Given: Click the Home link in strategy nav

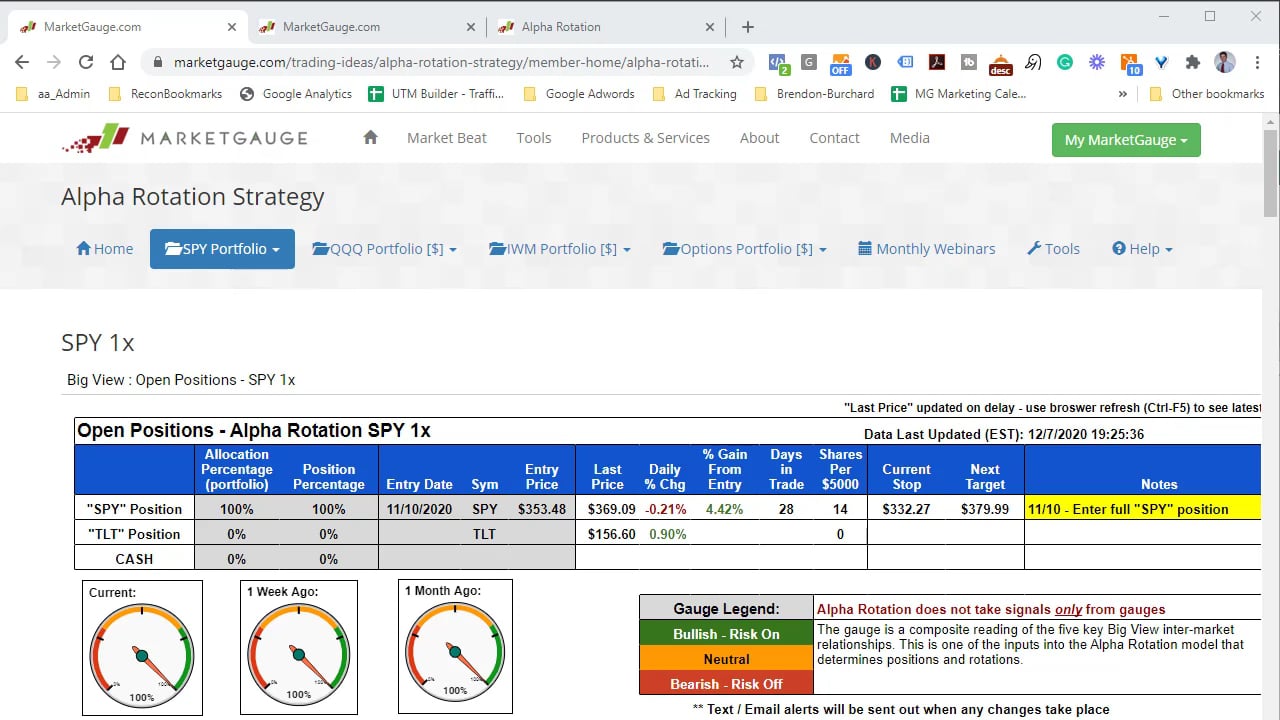Looking at the screenshot, I should (105, 249).
